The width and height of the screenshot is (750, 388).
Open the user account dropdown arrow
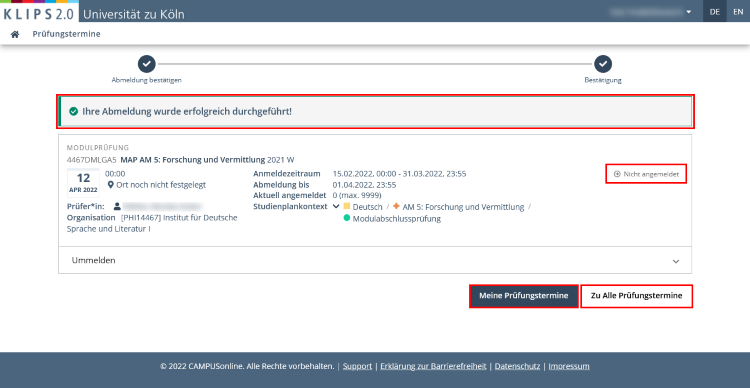point(689,12)
